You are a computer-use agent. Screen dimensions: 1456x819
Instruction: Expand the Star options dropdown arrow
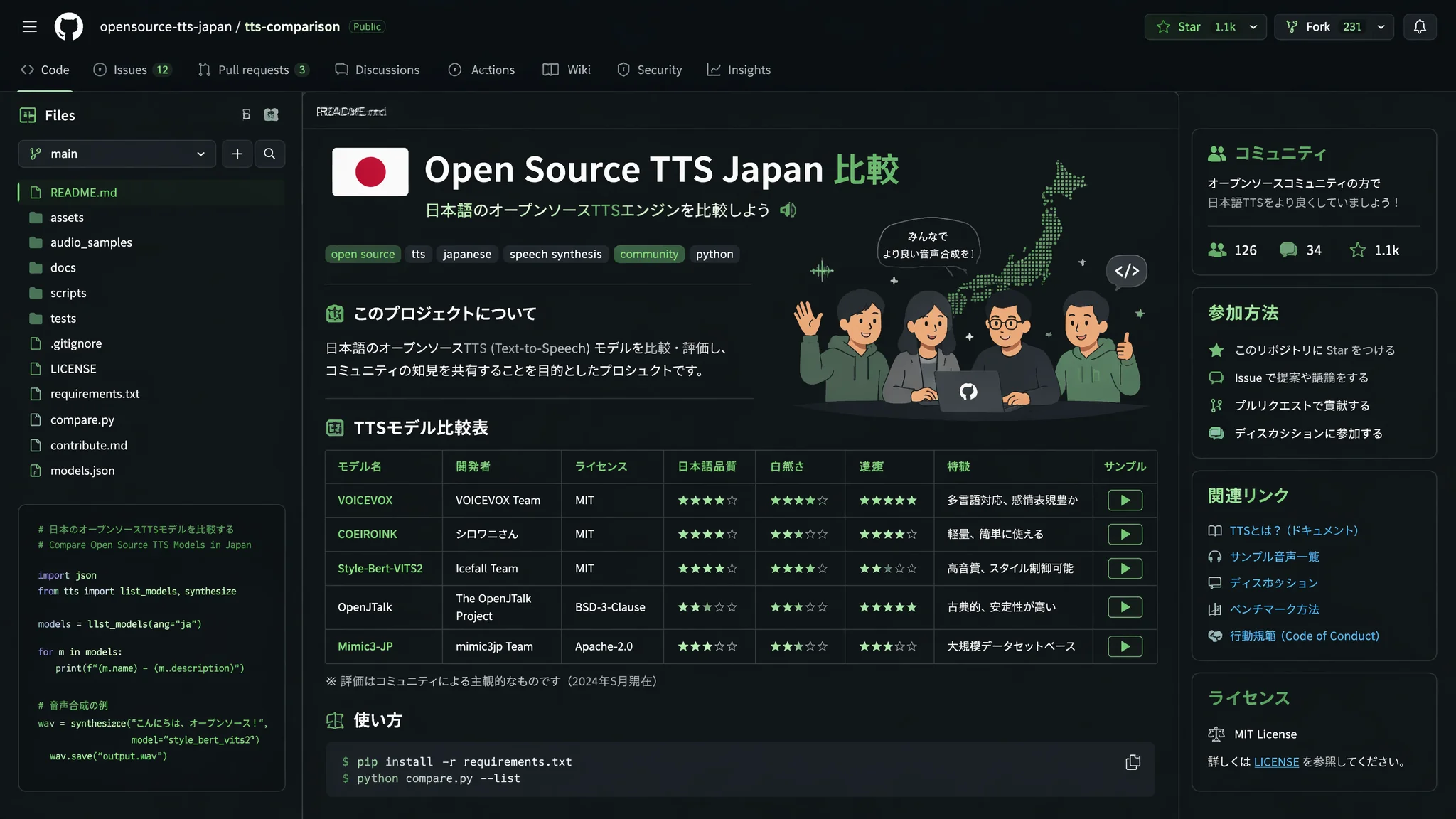tap(1253, 26)
